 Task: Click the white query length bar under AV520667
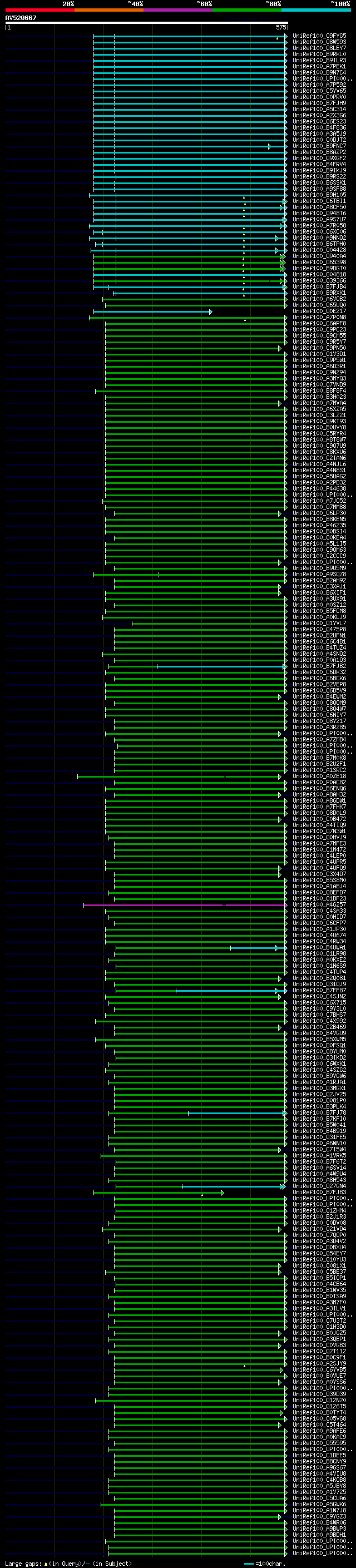pos(147,23)
